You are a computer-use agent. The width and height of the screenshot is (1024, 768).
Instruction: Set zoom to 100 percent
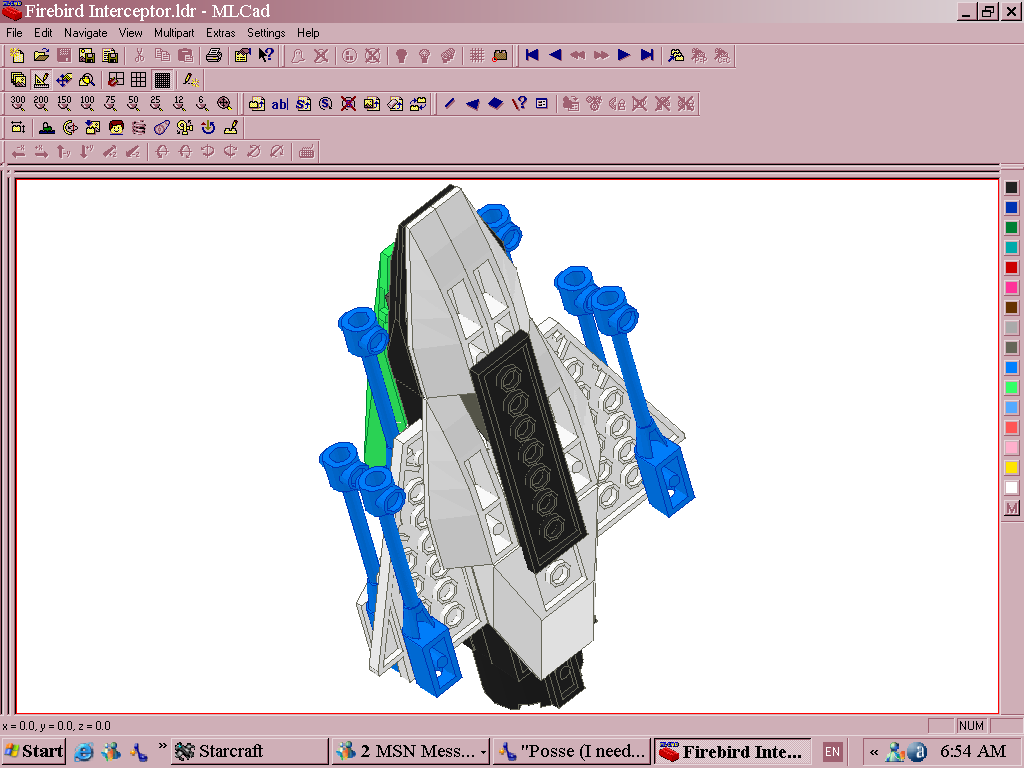[x=87, y=103]
